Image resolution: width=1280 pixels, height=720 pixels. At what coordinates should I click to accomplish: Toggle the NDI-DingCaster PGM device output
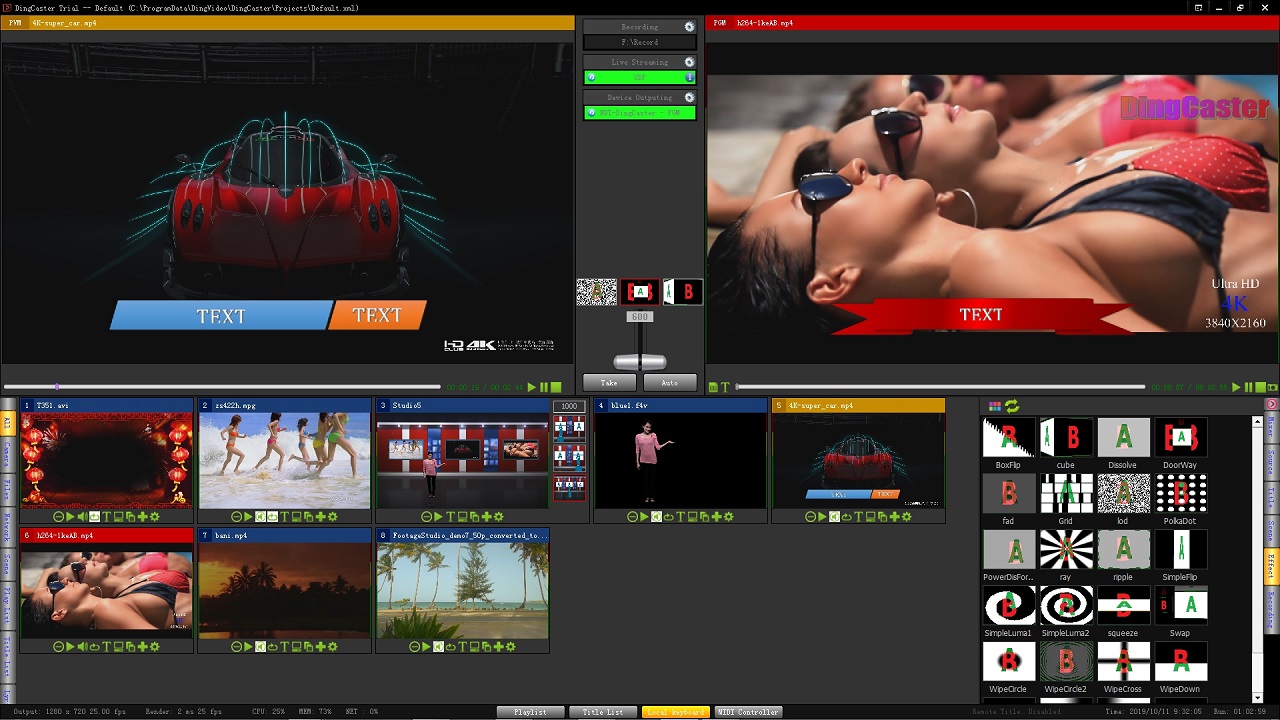[639, 113]
